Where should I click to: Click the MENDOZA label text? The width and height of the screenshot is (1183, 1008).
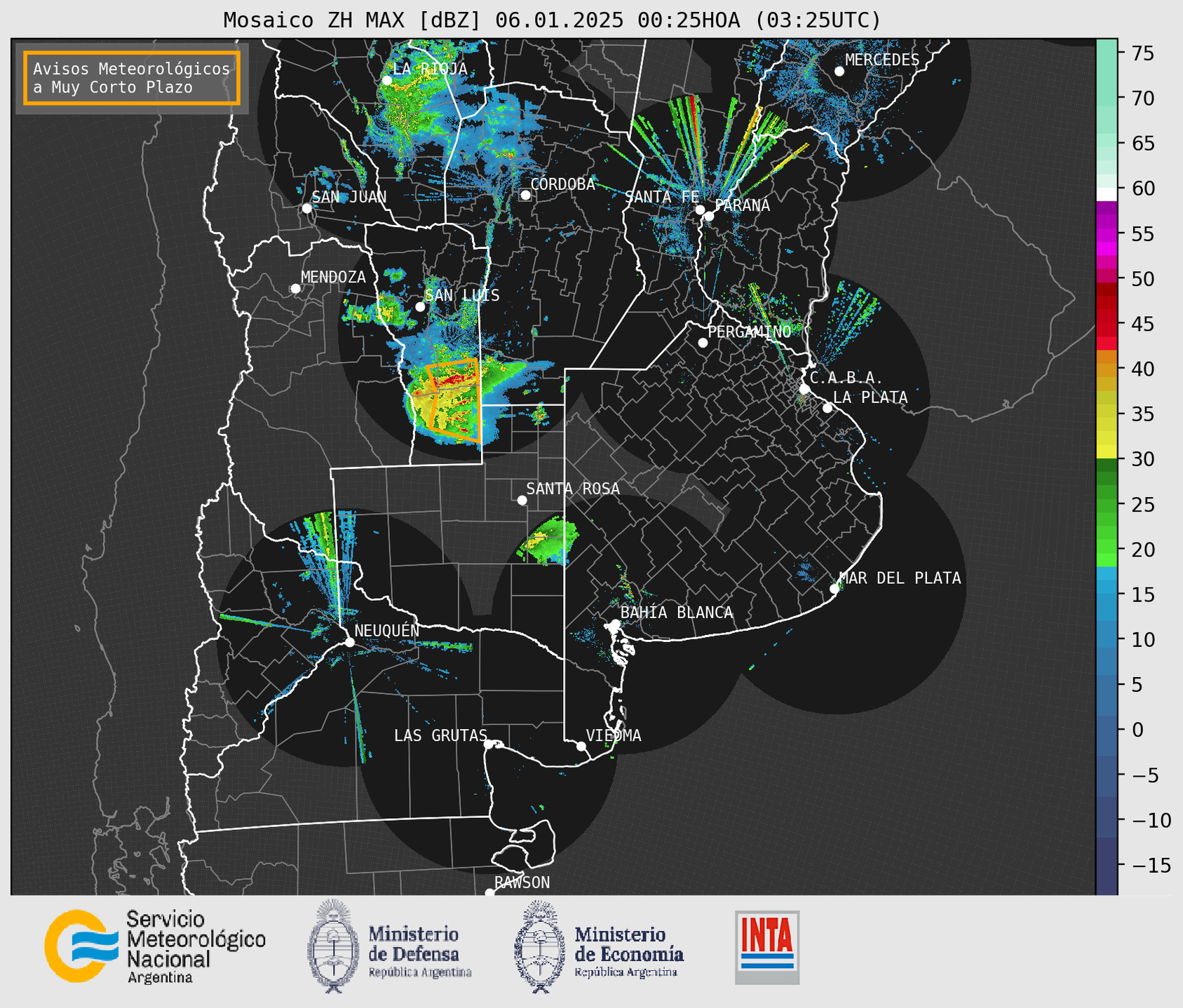tap(333, 277)
